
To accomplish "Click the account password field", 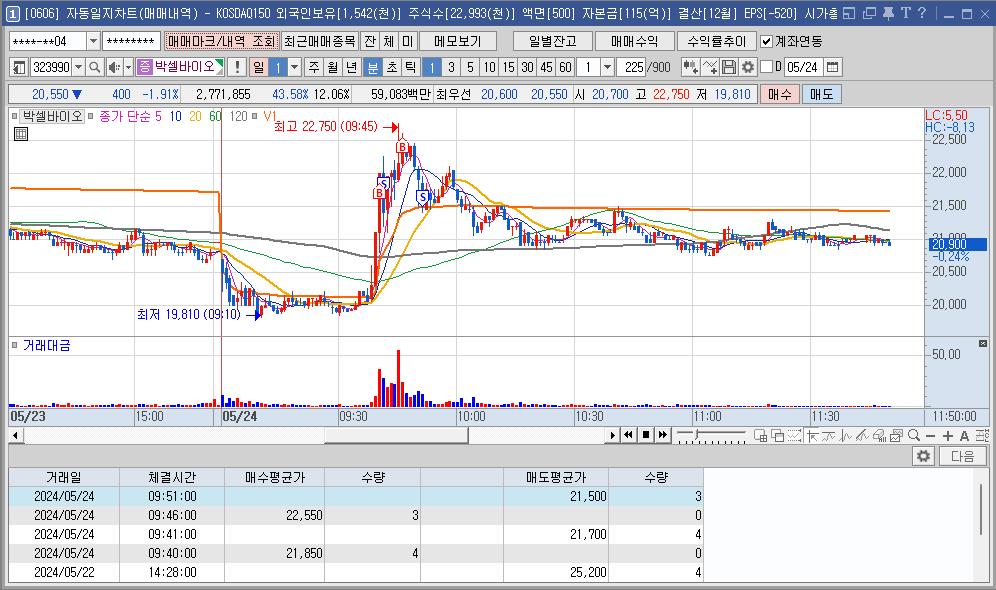I will pyautogui.click(x=131, y=41).
